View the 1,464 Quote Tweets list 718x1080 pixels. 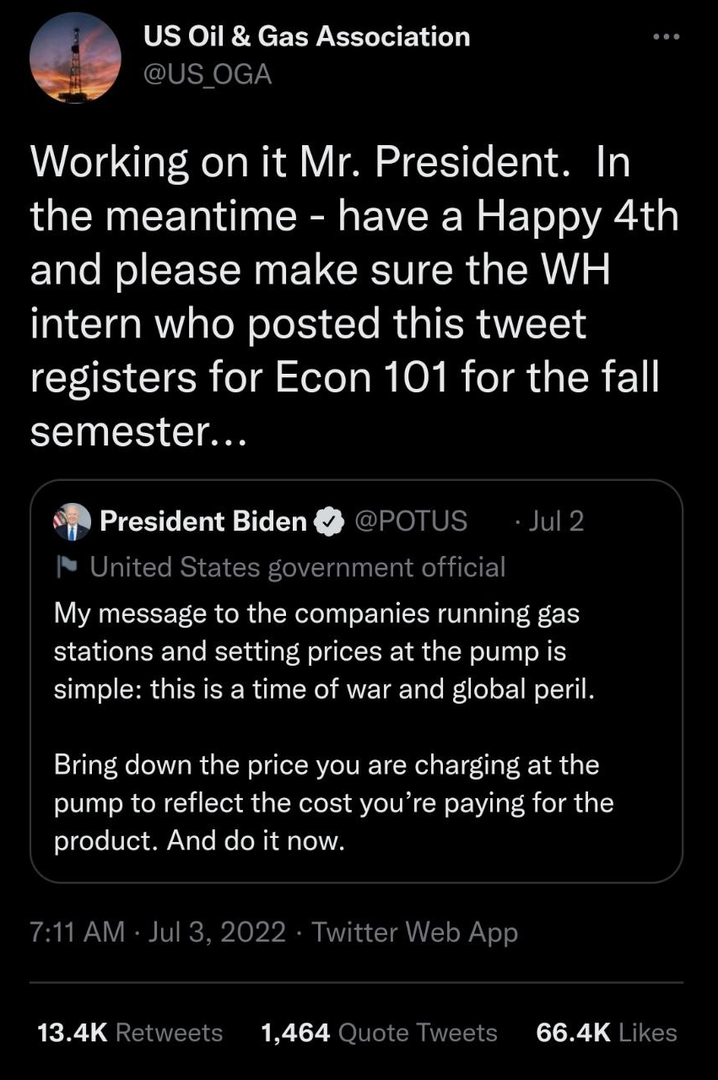pos(378,1032)
